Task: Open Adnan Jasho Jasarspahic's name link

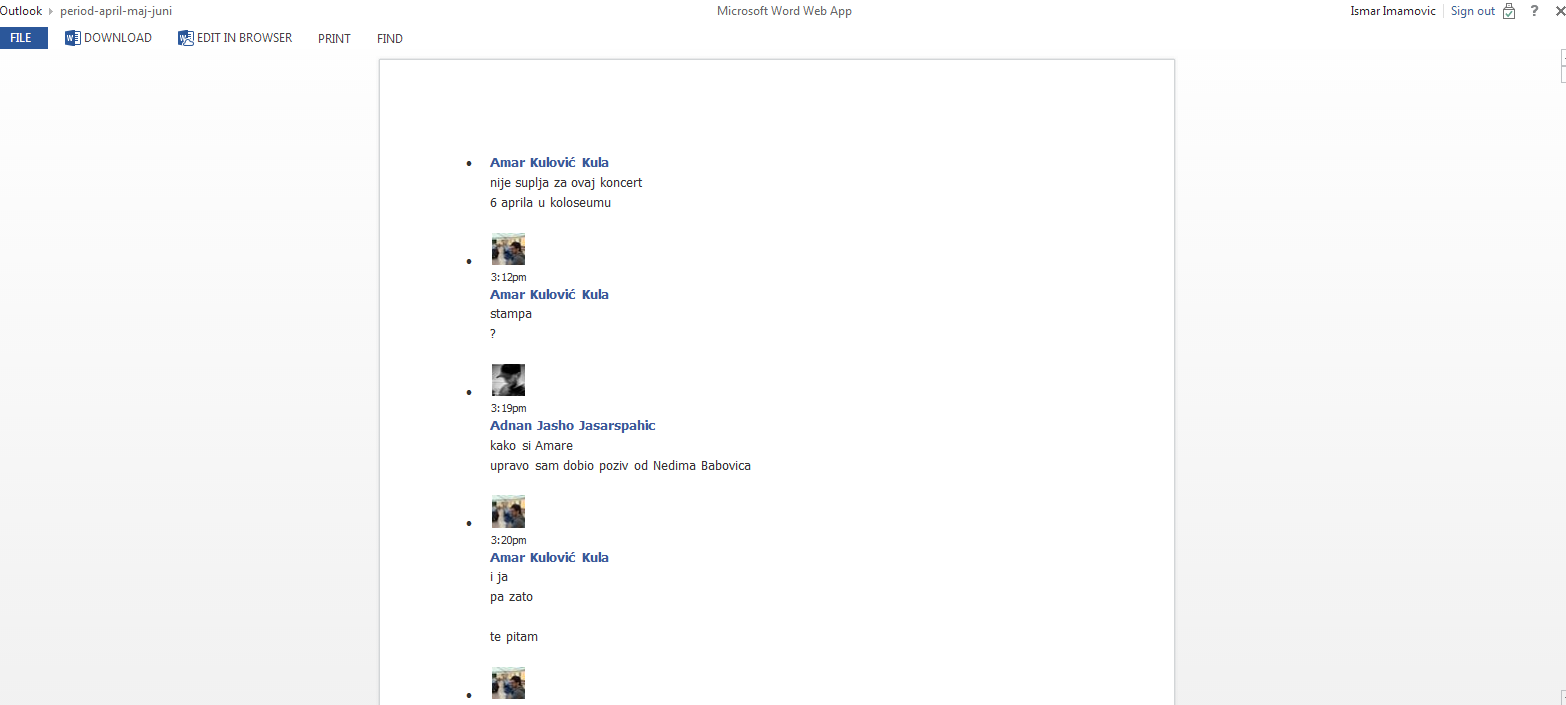Action: click(572, 425)
